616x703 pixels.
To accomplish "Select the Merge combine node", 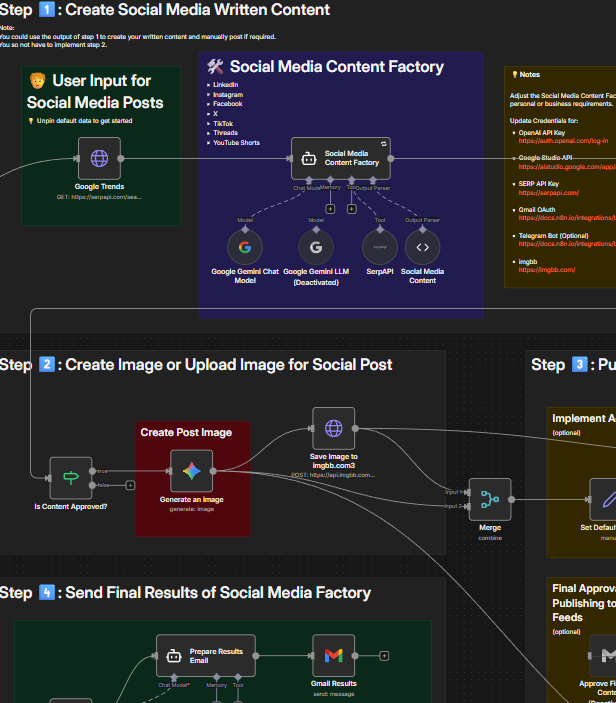I will pyautogui.click(x=490, y=499).
